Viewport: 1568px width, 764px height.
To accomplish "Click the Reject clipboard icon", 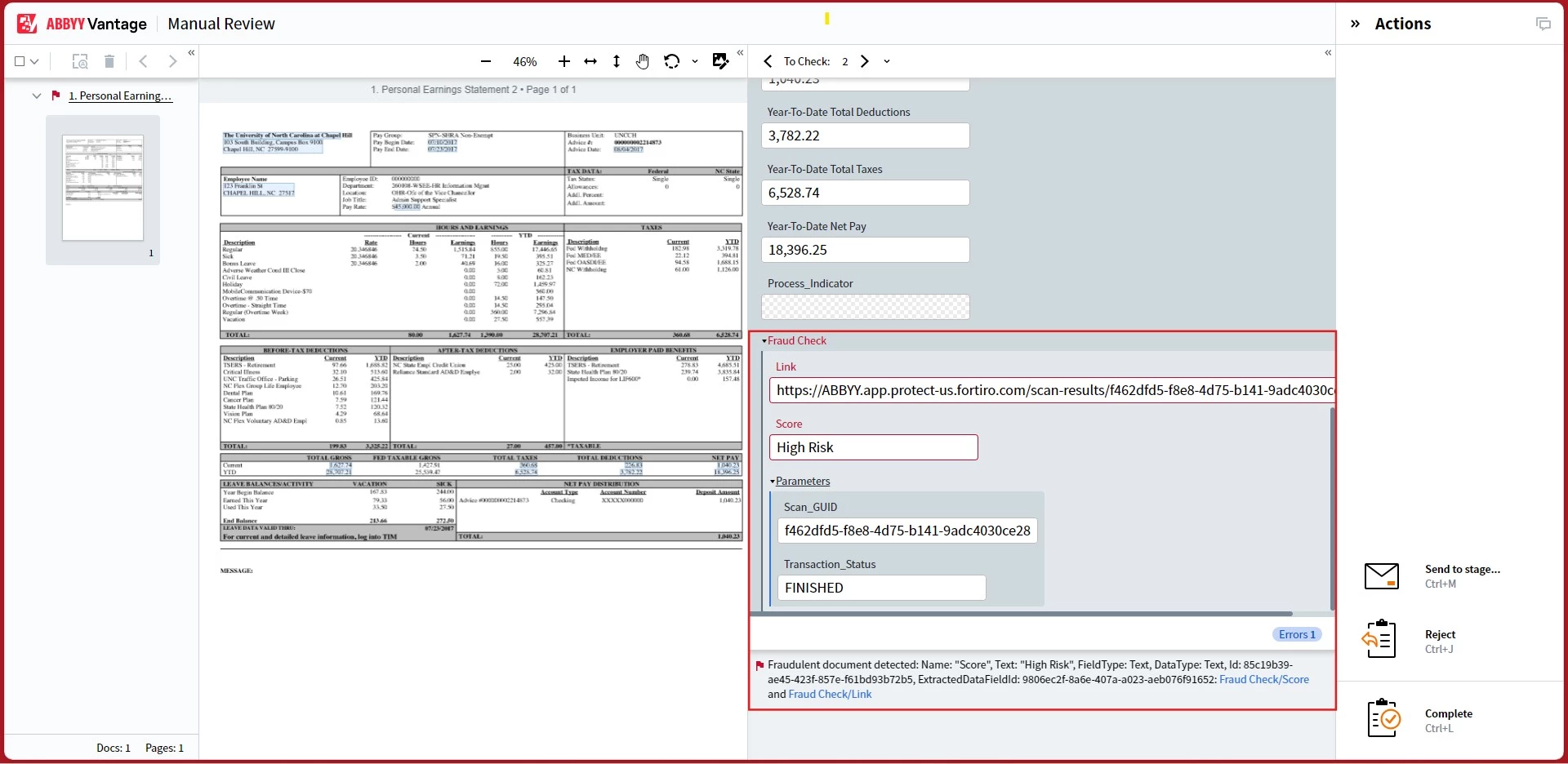I will [x=1379, y=639].
